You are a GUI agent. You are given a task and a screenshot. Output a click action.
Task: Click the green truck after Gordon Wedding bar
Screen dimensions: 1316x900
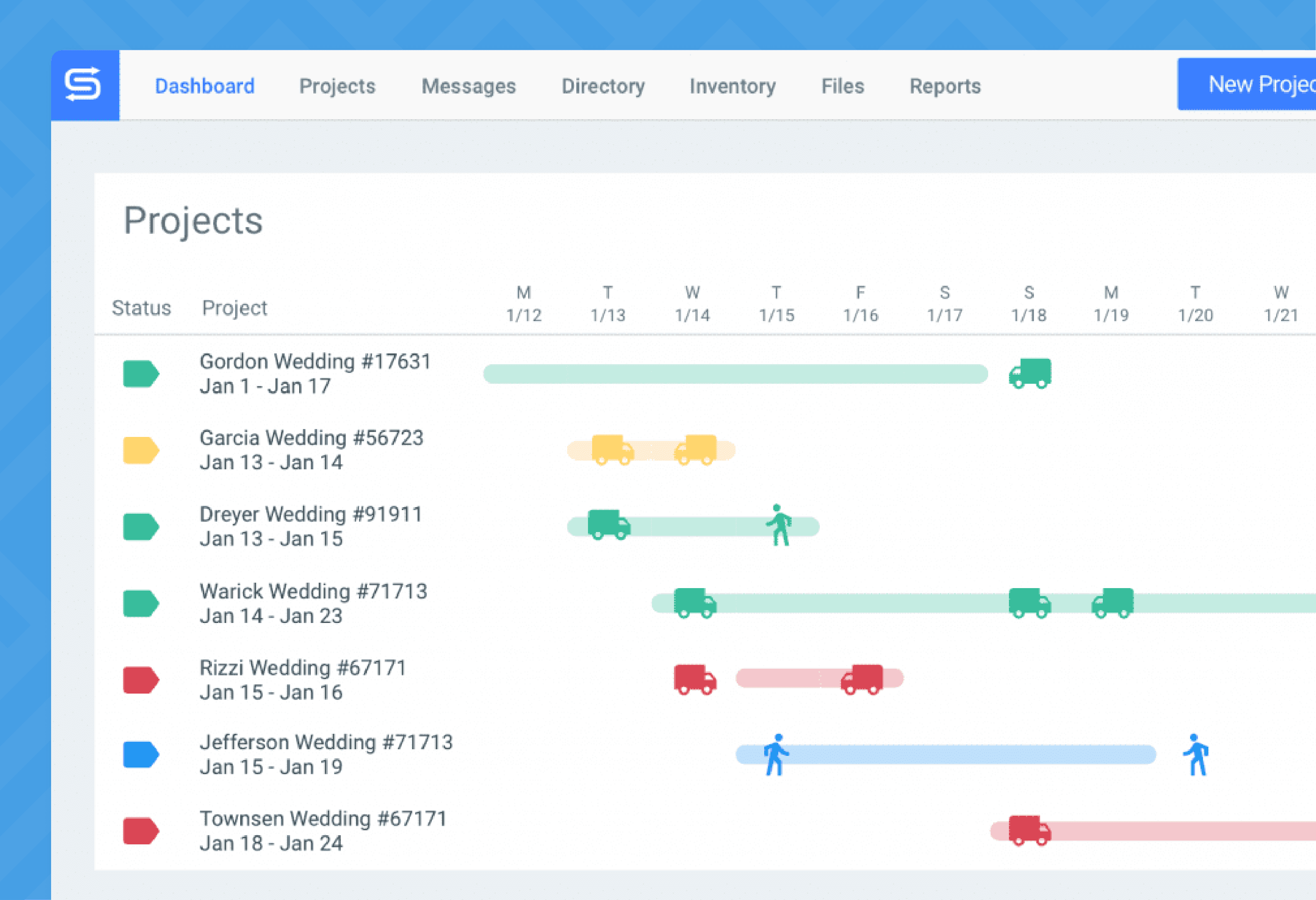coord(1030,374)
